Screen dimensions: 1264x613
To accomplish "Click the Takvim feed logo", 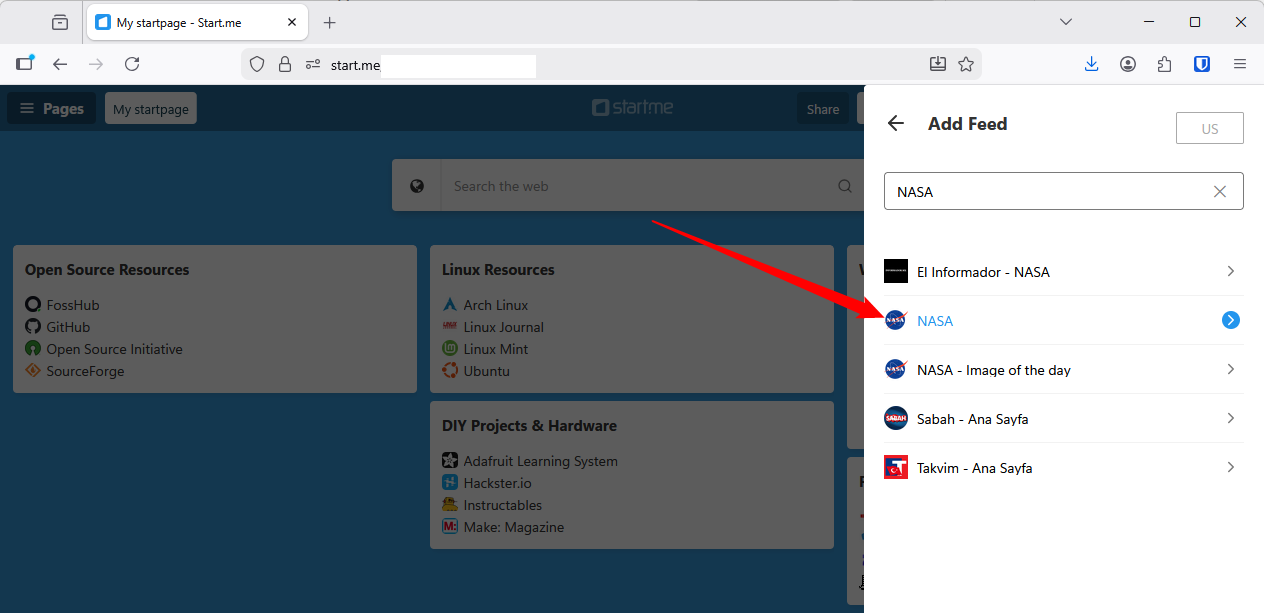I will pos(895,467).
